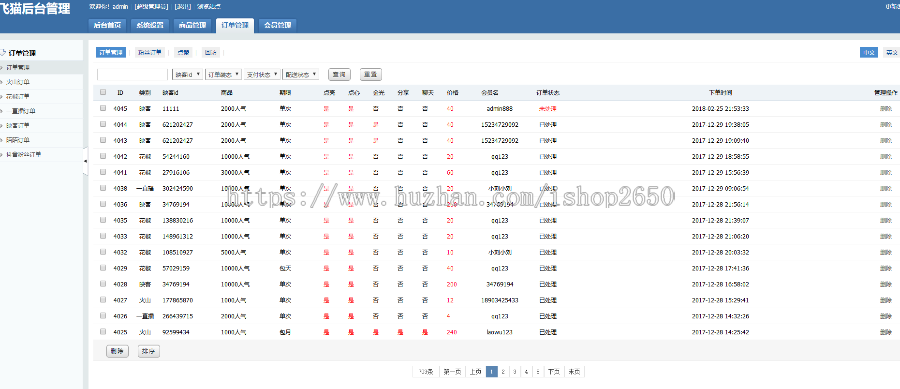Image resolution: width=900 pixels, height=389 pixels.
Task: Open page 2 in pagination
Action: coord(503,372)
